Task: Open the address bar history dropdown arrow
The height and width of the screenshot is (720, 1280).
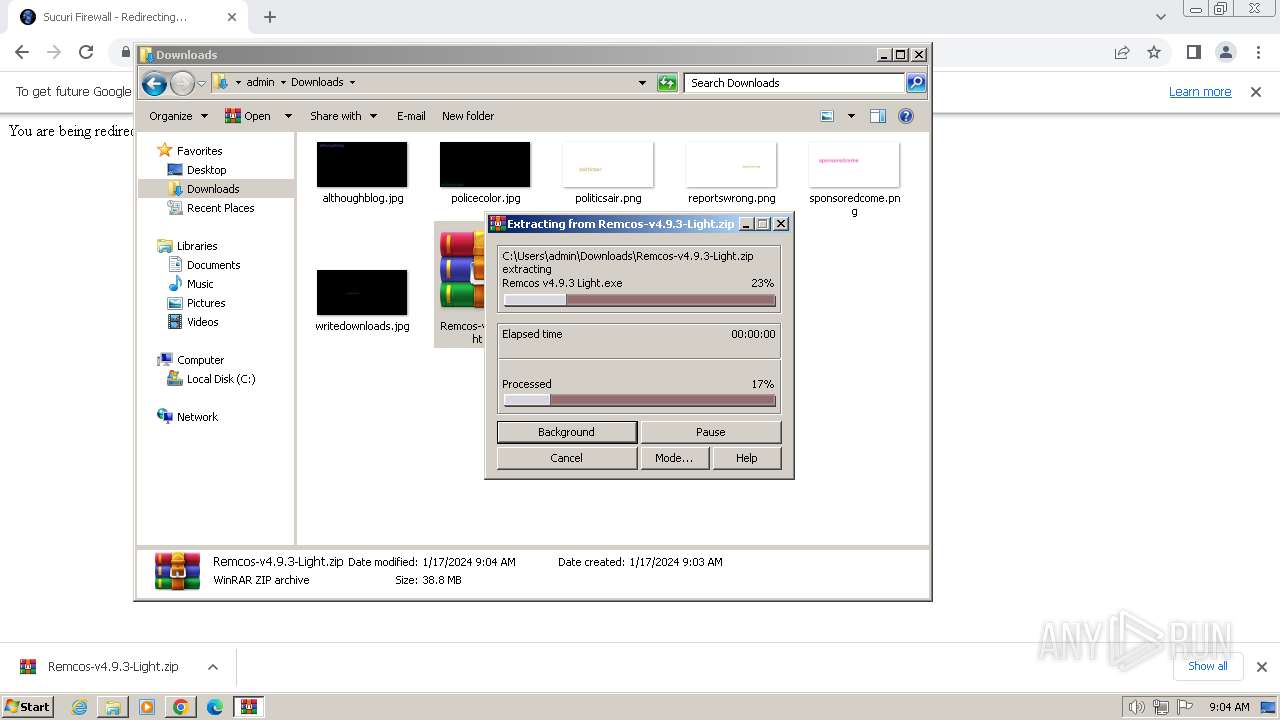Action: click(642, 83)
